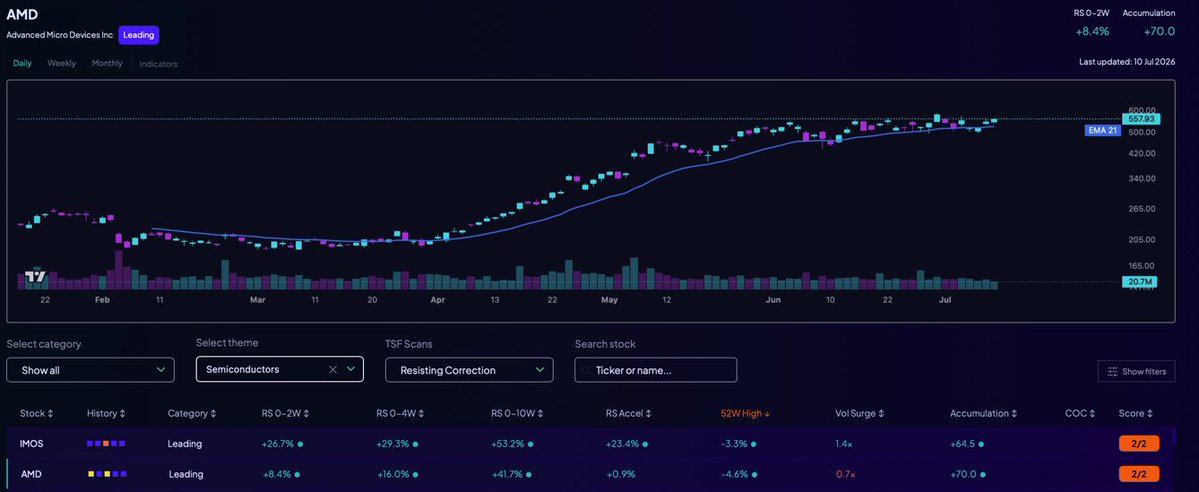
Task: Select the AMD stock row ticker
Action: [31, 474]
